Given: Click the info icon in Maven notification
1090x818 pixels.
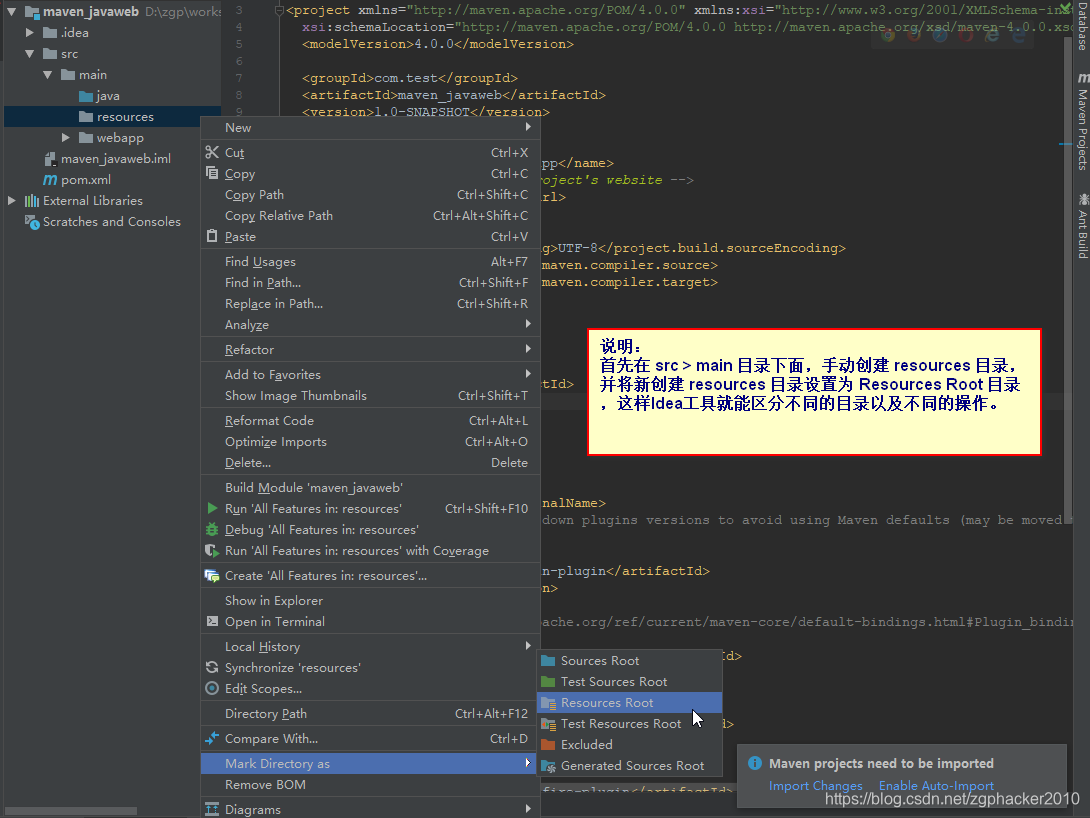Looking at the screenshot, I should pos(754,763).
